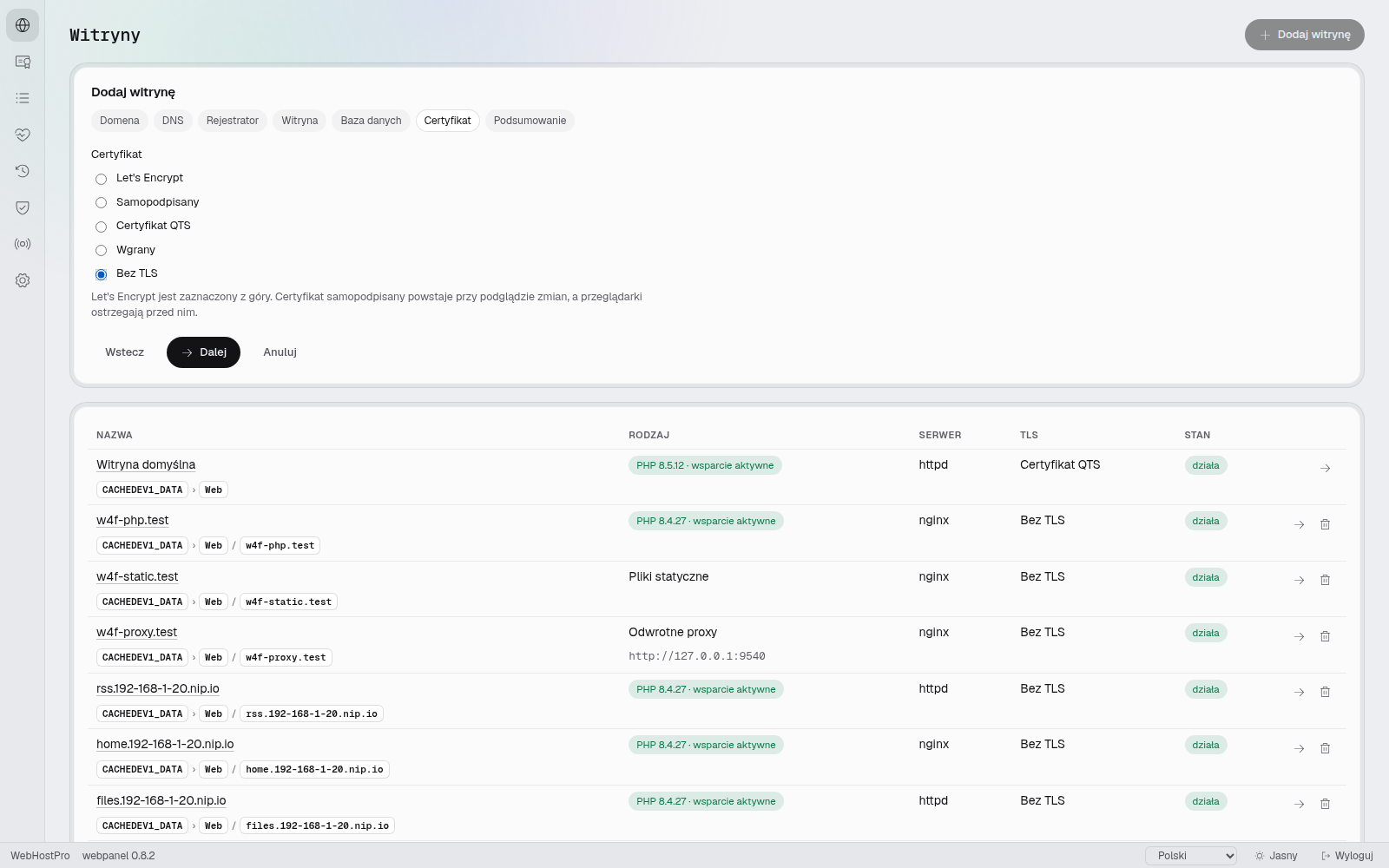Click the Dodaj witrynę button
The height and width of the screenshot is (868, 1389).
pyautogui.click(x=1305, y=35)
